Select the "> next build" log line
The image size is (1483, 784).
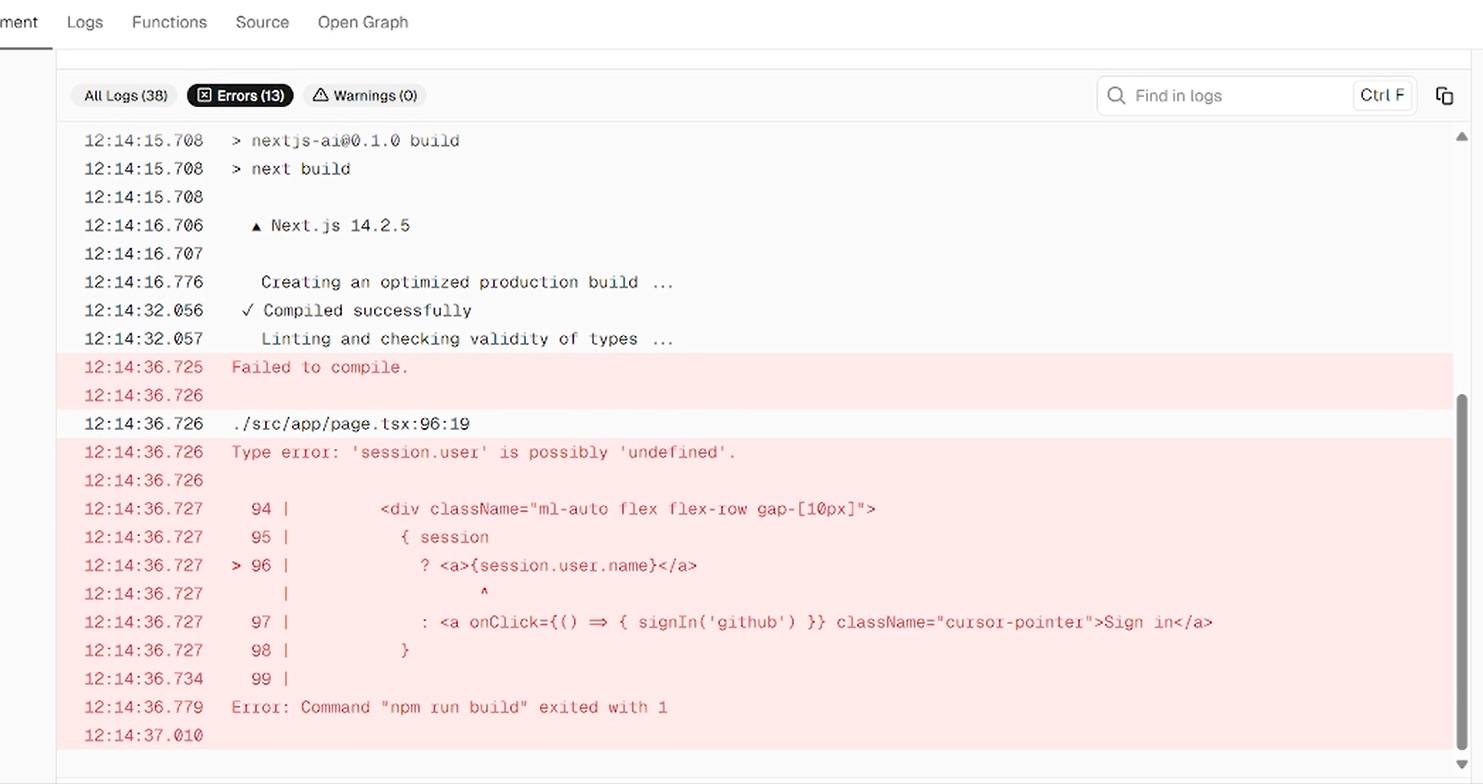[754, 169]
